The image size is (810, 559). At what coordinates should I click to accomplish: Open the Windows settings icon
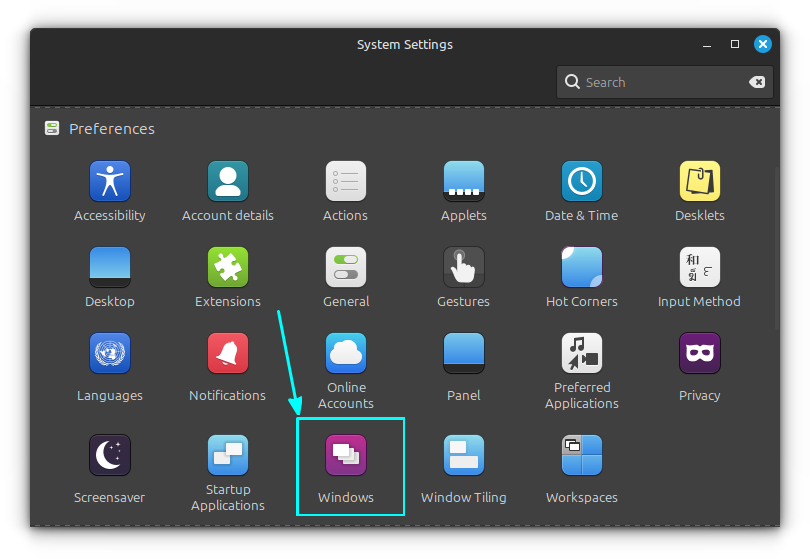(x=346, y=456)
